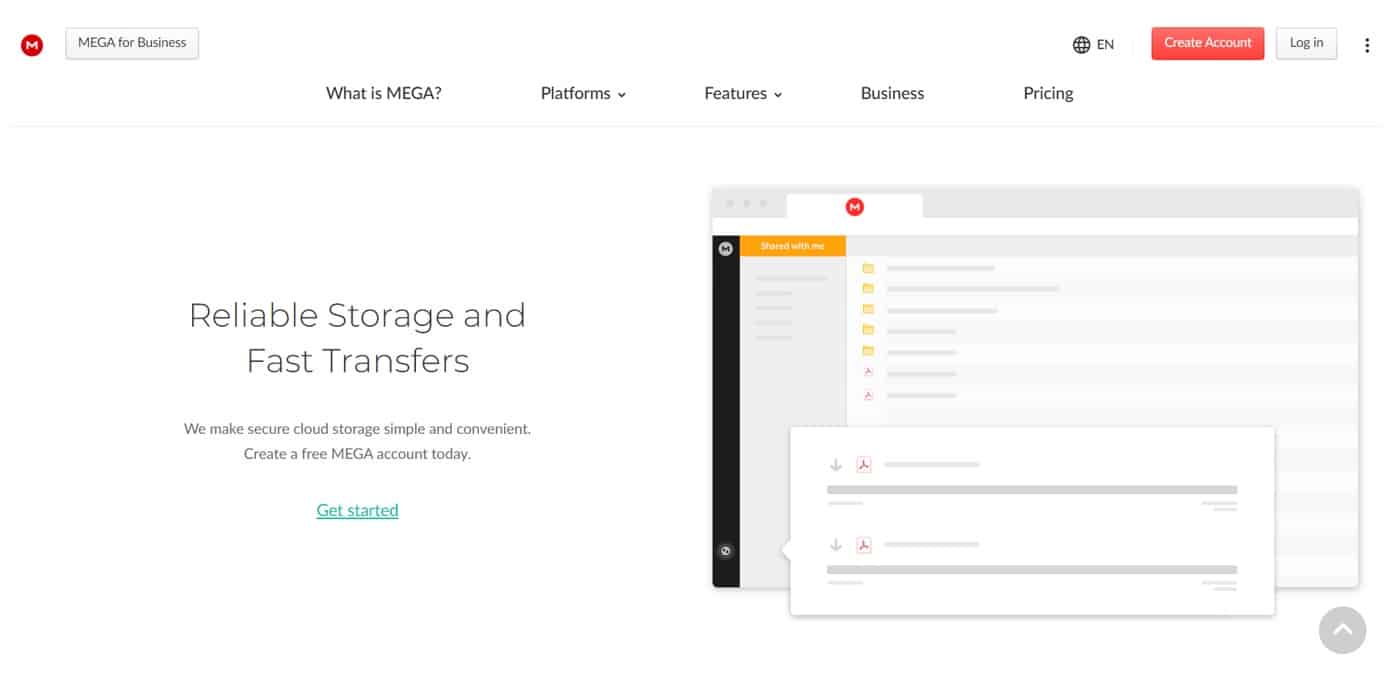
Task: Click the back-to-top arrow button
Action: (1342, 630)
